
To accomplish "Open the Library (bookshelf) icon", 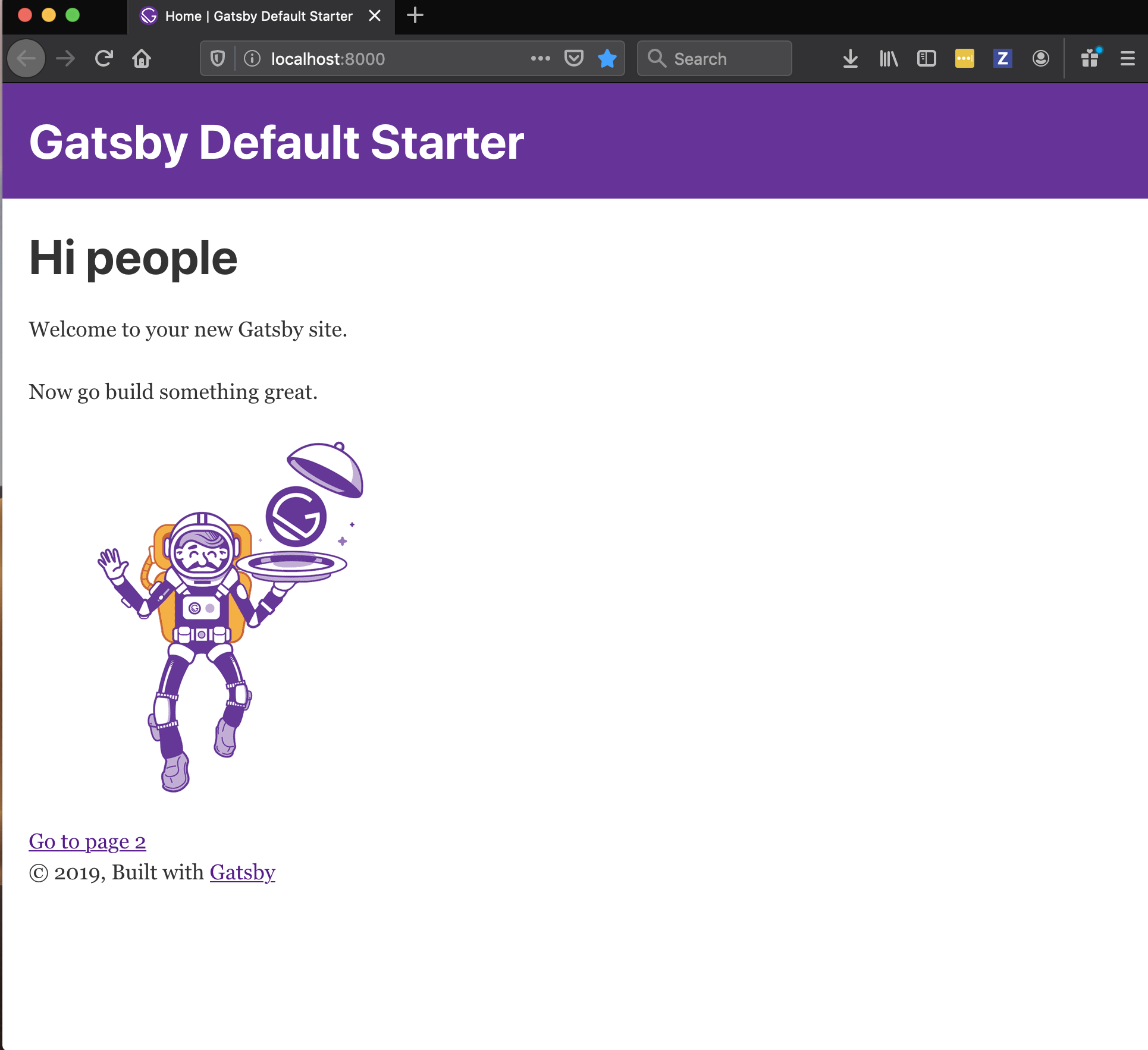I will point(888,58).
